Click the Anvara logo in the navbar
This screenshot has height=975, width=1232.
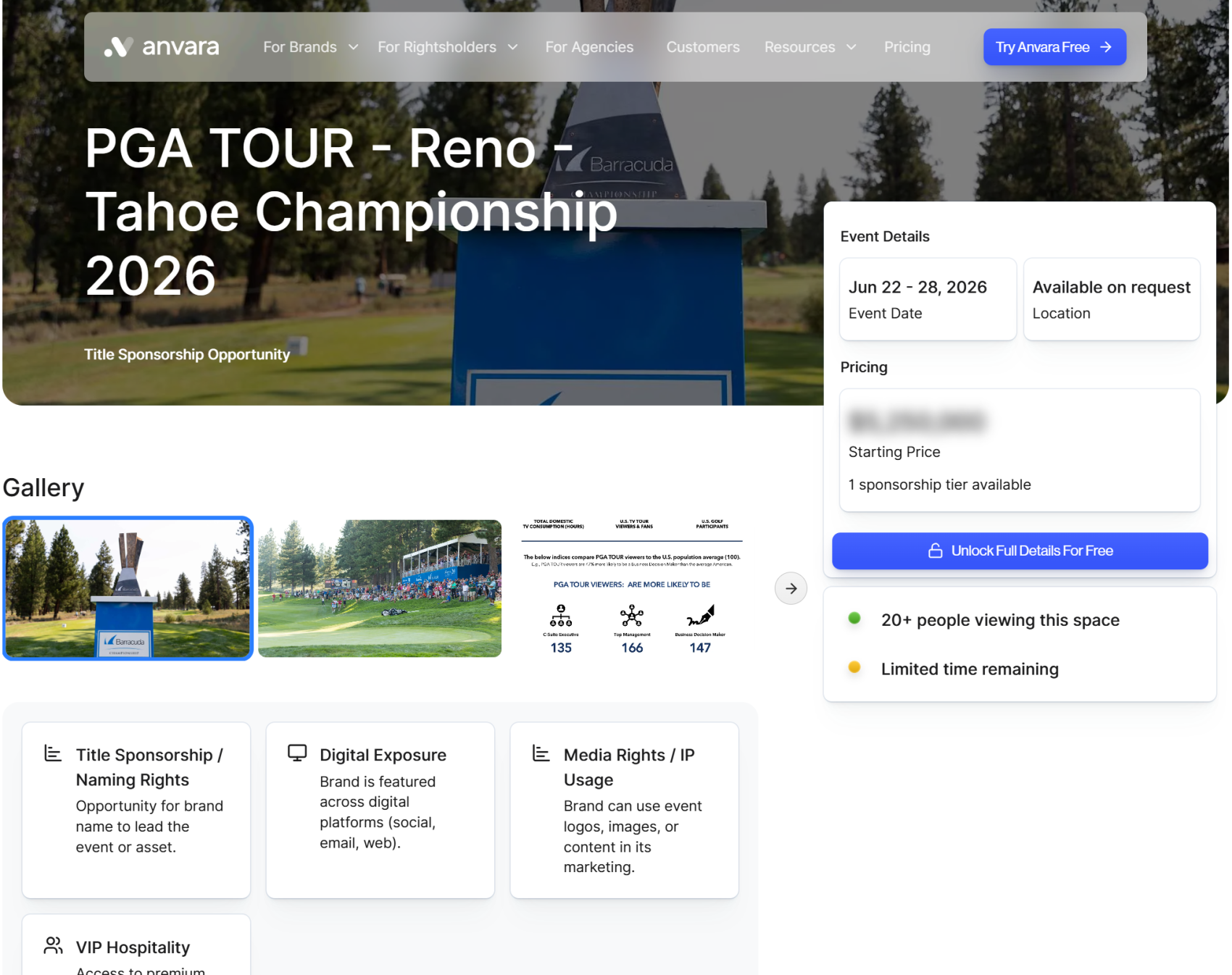[x=161, y=47]
